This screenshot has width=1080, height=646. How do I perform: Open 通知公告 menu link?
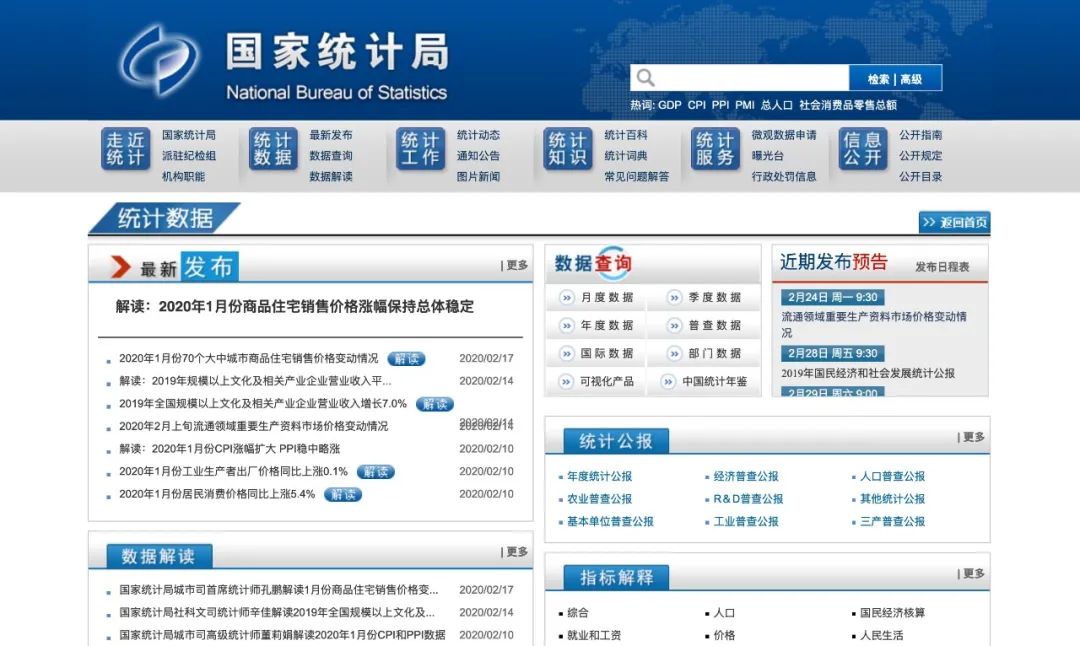tap(478, 156)
